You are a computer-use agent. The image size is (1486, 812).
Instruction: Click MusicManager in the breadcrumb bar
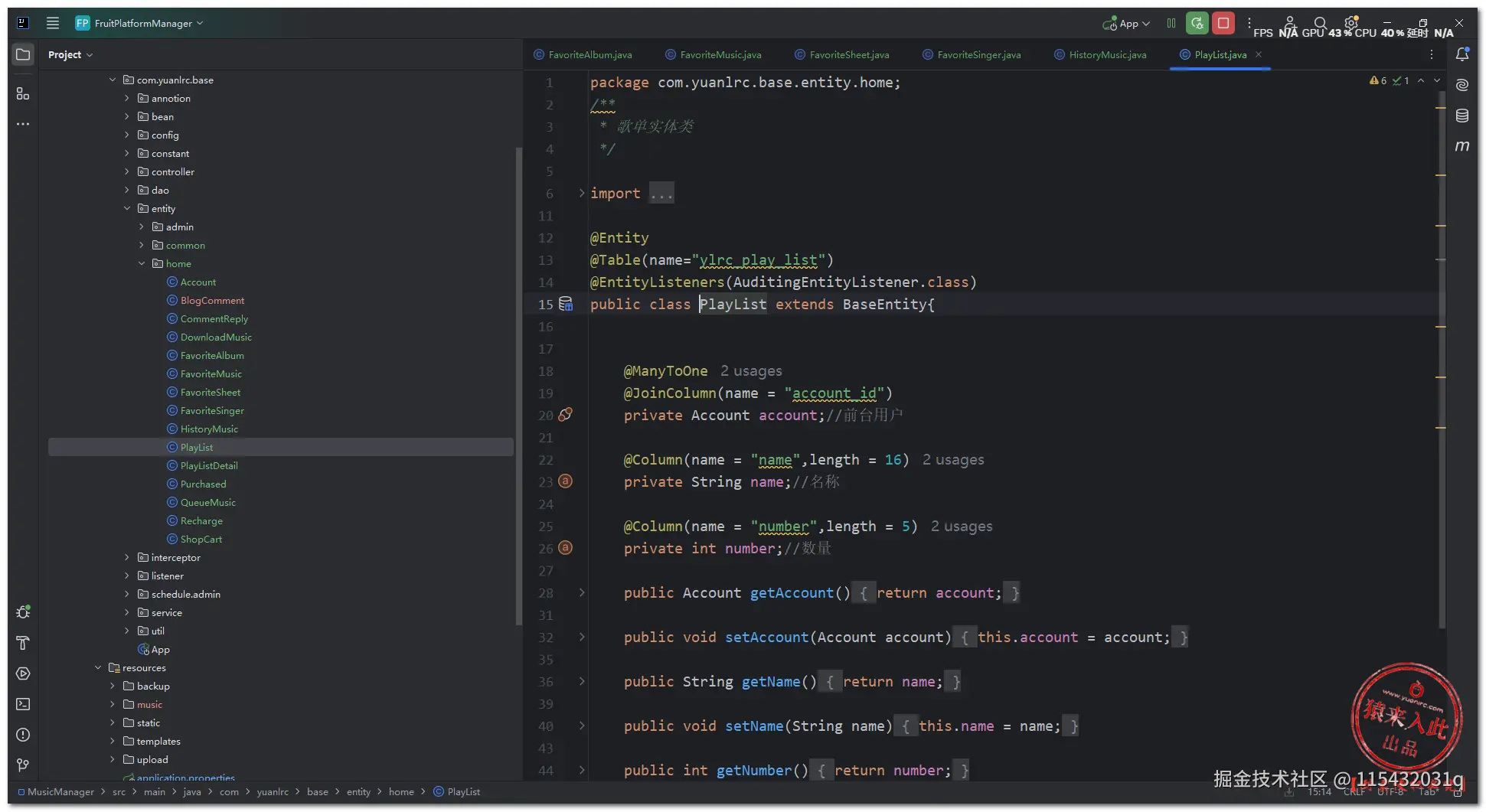click(60, 791)
